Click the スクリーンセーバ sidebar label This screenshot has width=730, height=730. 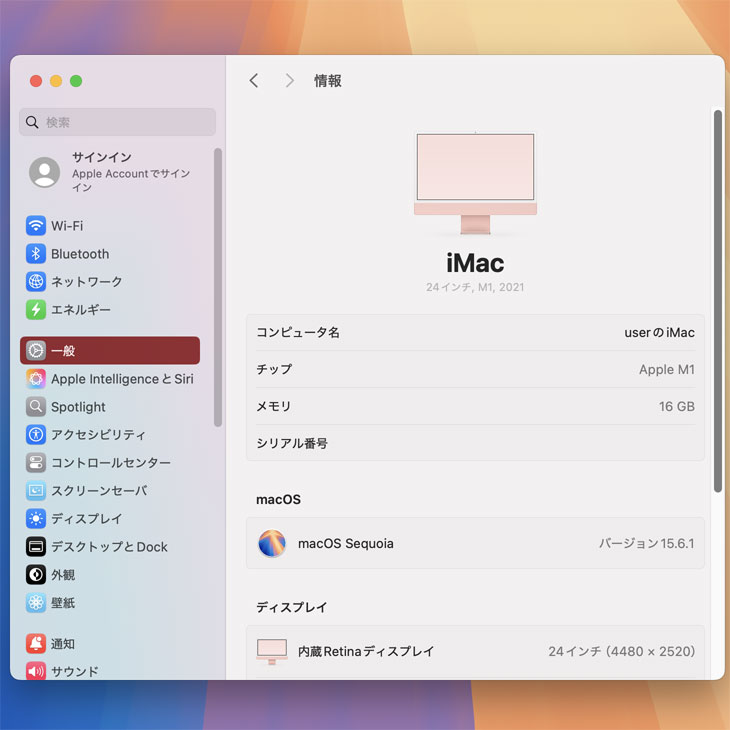click(x=99, y=490)
